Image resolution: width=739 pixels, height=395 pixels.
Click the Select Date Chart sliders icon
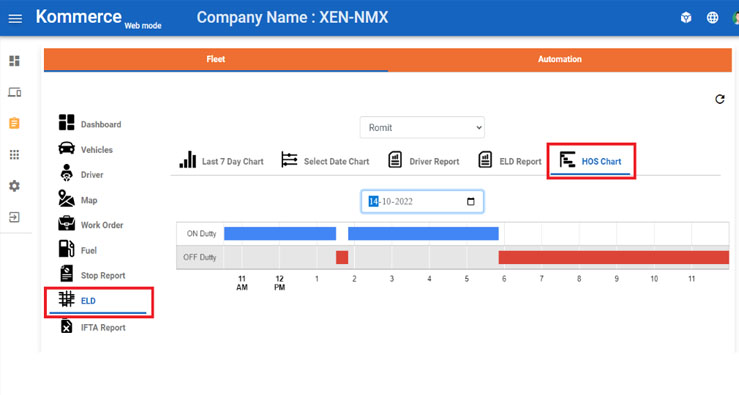click(x=289, y=159)
